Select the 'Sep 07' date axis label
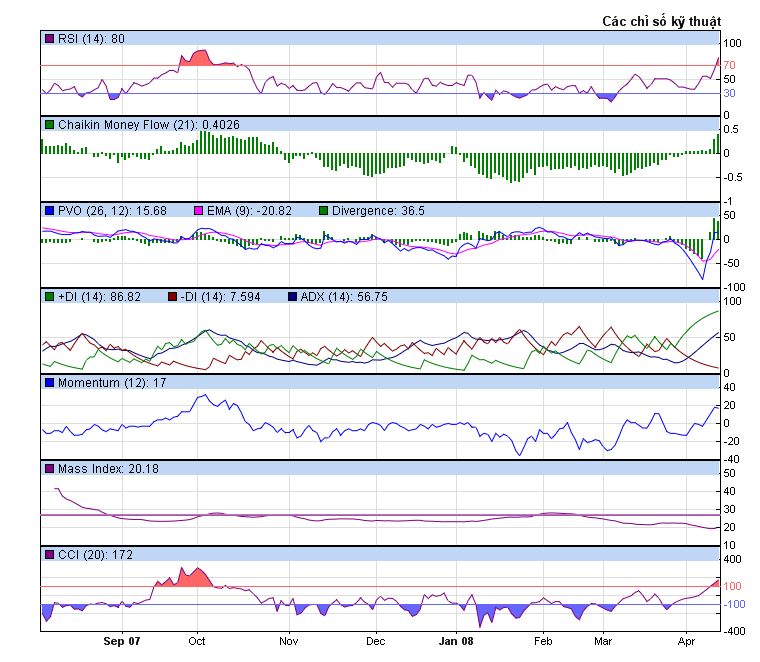This screenshot has width=760, height=662. (x=123, y=638)
